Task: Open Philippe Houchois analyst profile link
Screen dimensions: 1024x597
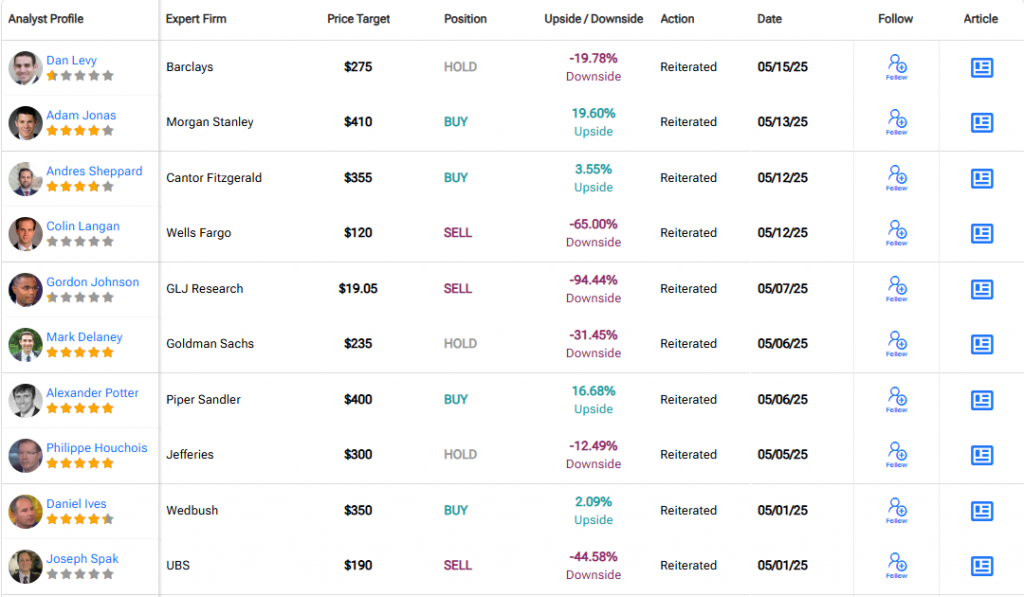Action: point(97,447)
